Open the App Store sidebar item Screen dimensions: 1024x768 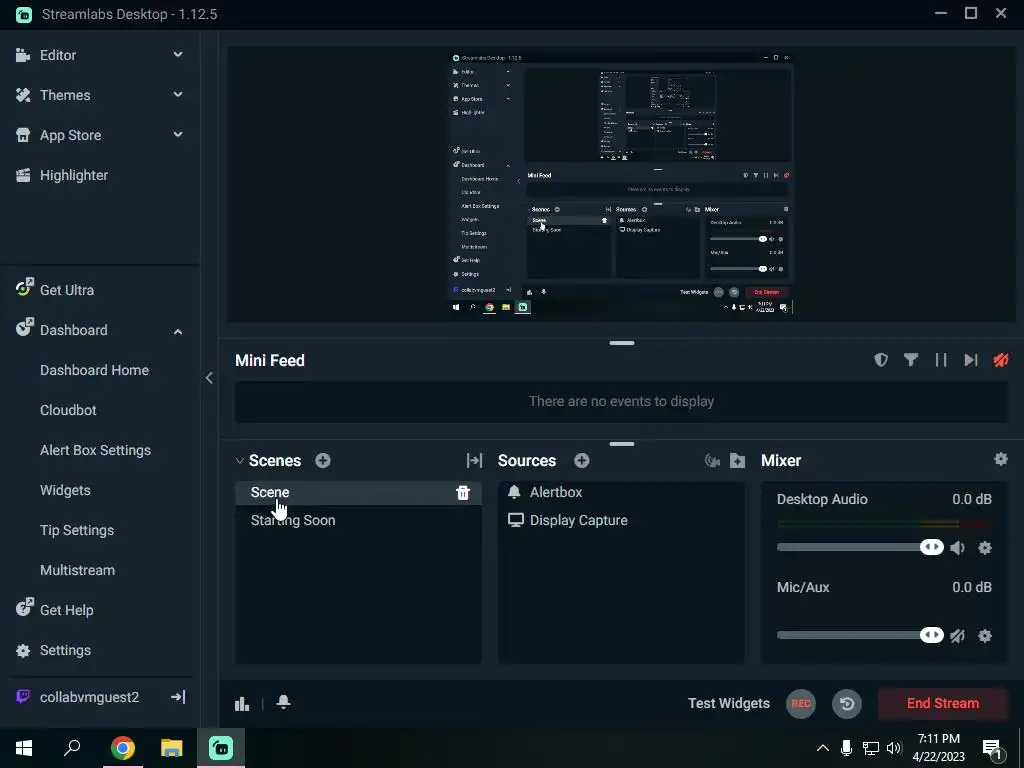click(70, 135)
